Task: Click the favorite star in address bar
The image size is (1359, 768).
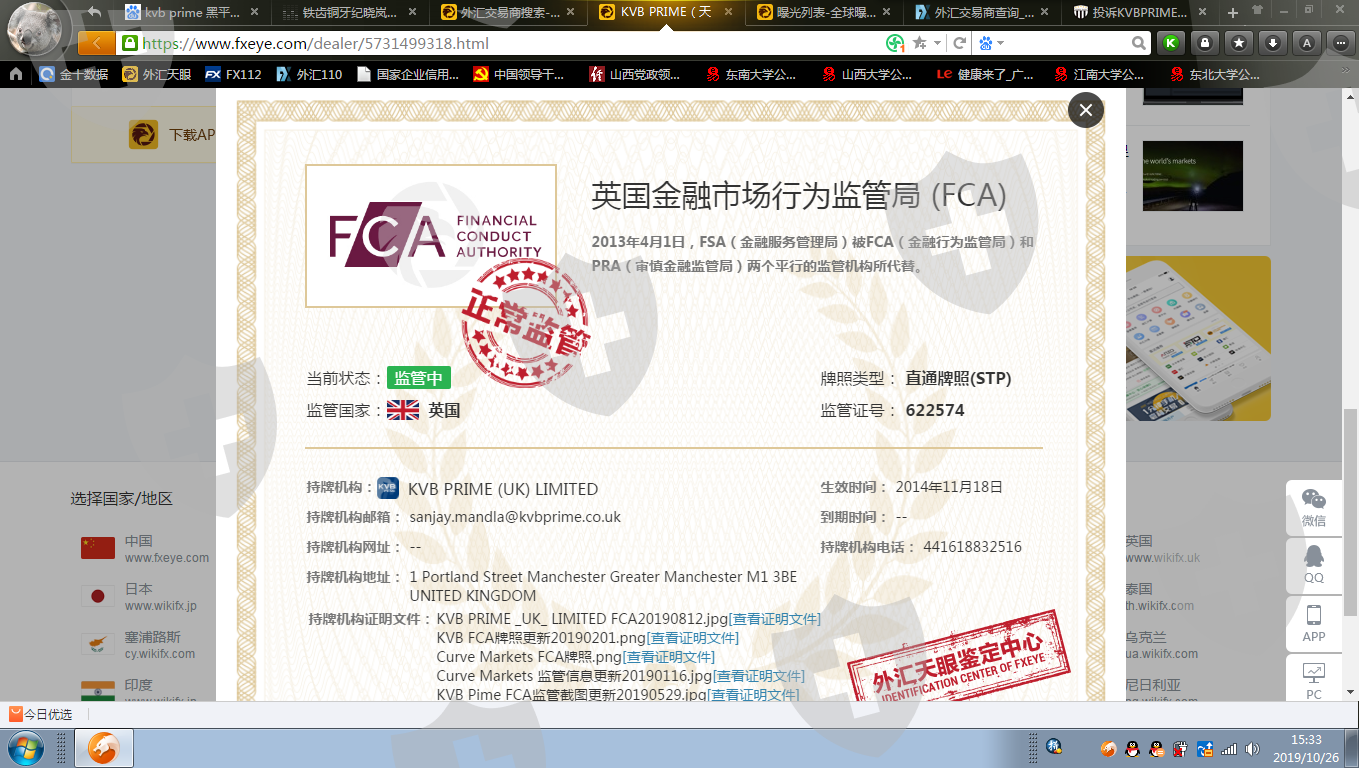Action: [x=919, y=43]
